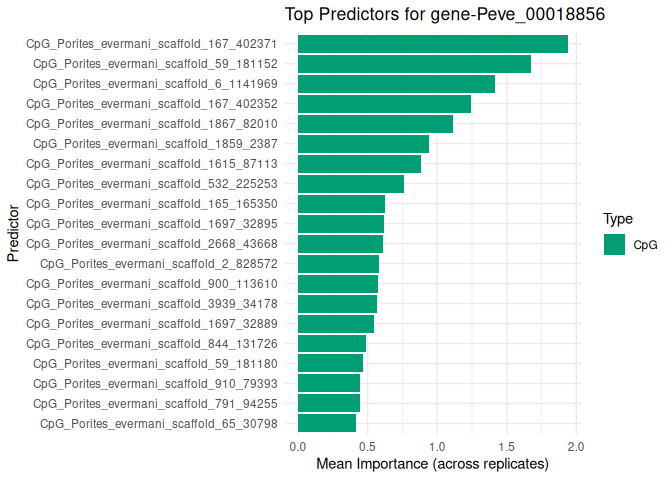
Task: Select the scaffold_6_1141969 bar
Action: click(x=396, y=84)
